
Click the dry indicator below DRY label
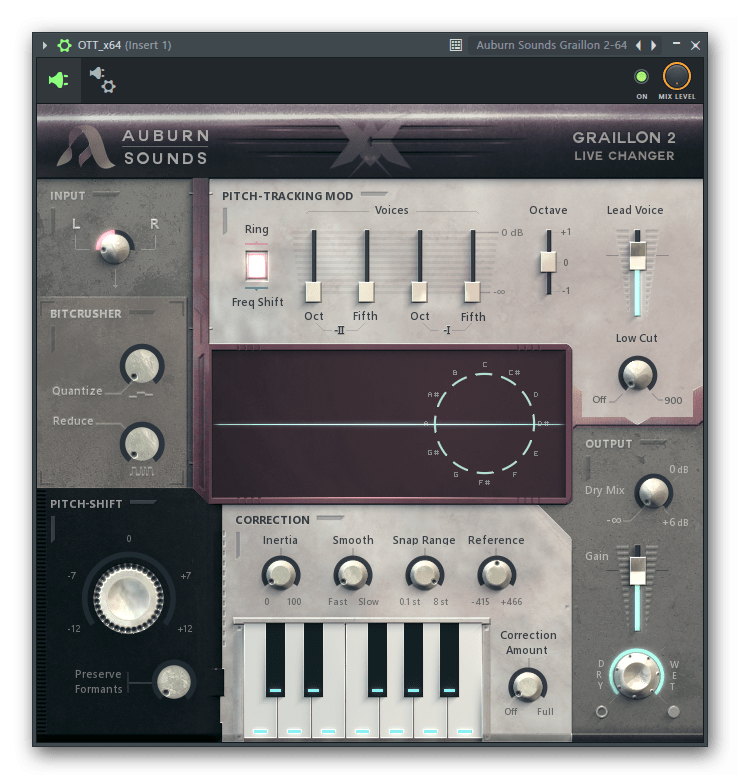(x=601, y=711)
